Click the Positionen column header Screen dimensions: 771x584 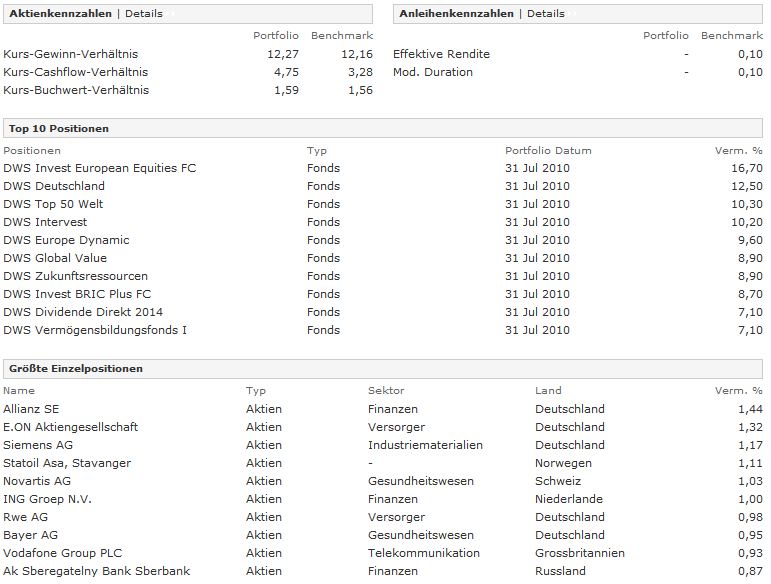point(32,151)
